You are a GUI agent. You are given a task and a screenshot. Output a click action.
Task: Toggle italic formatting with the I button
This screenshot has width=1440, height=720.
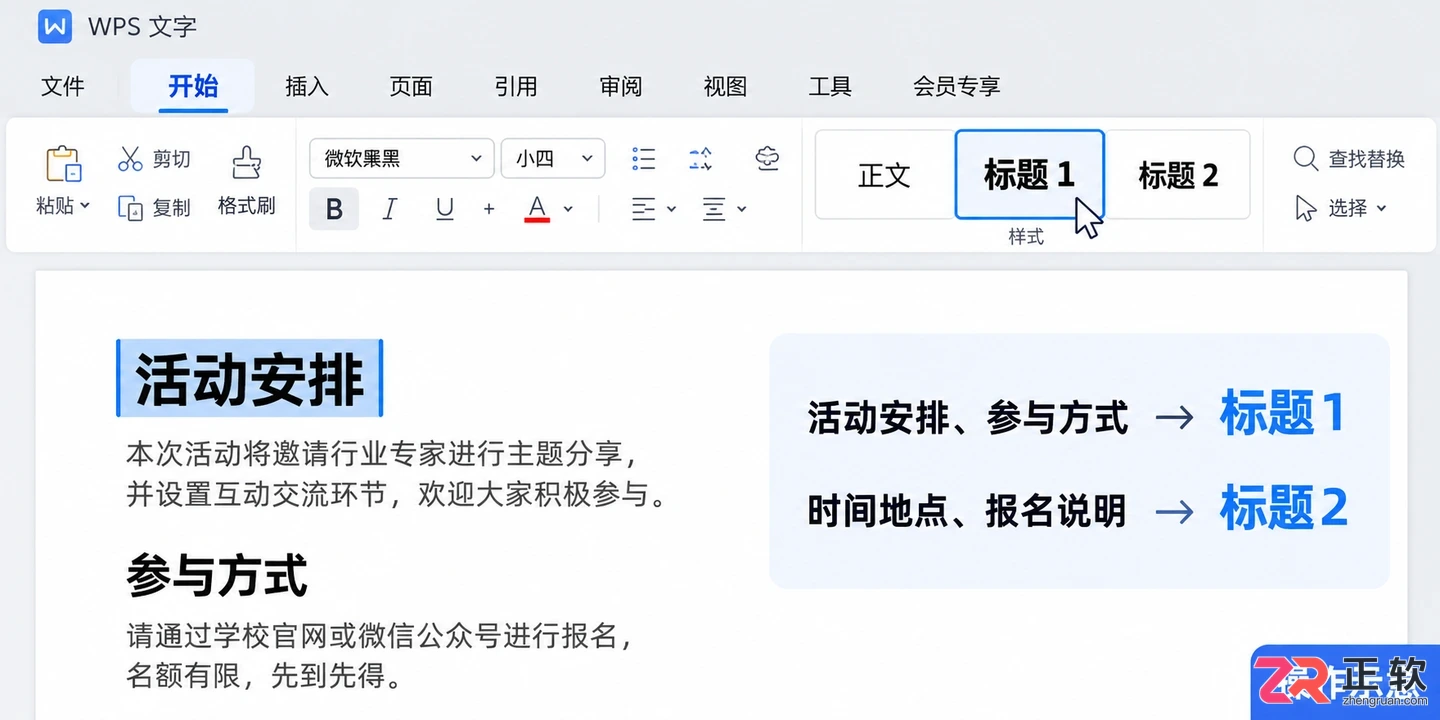(390, 209)
